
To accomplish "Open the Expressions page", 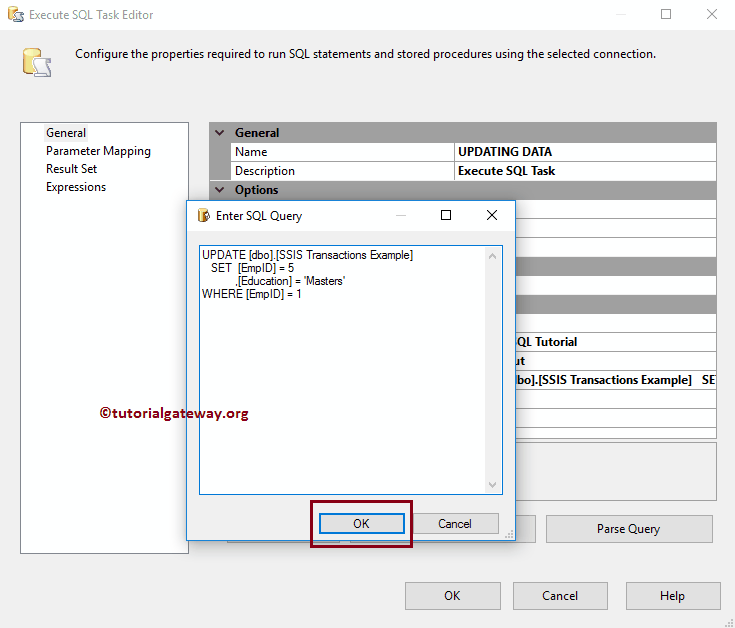I will point(76,187).
